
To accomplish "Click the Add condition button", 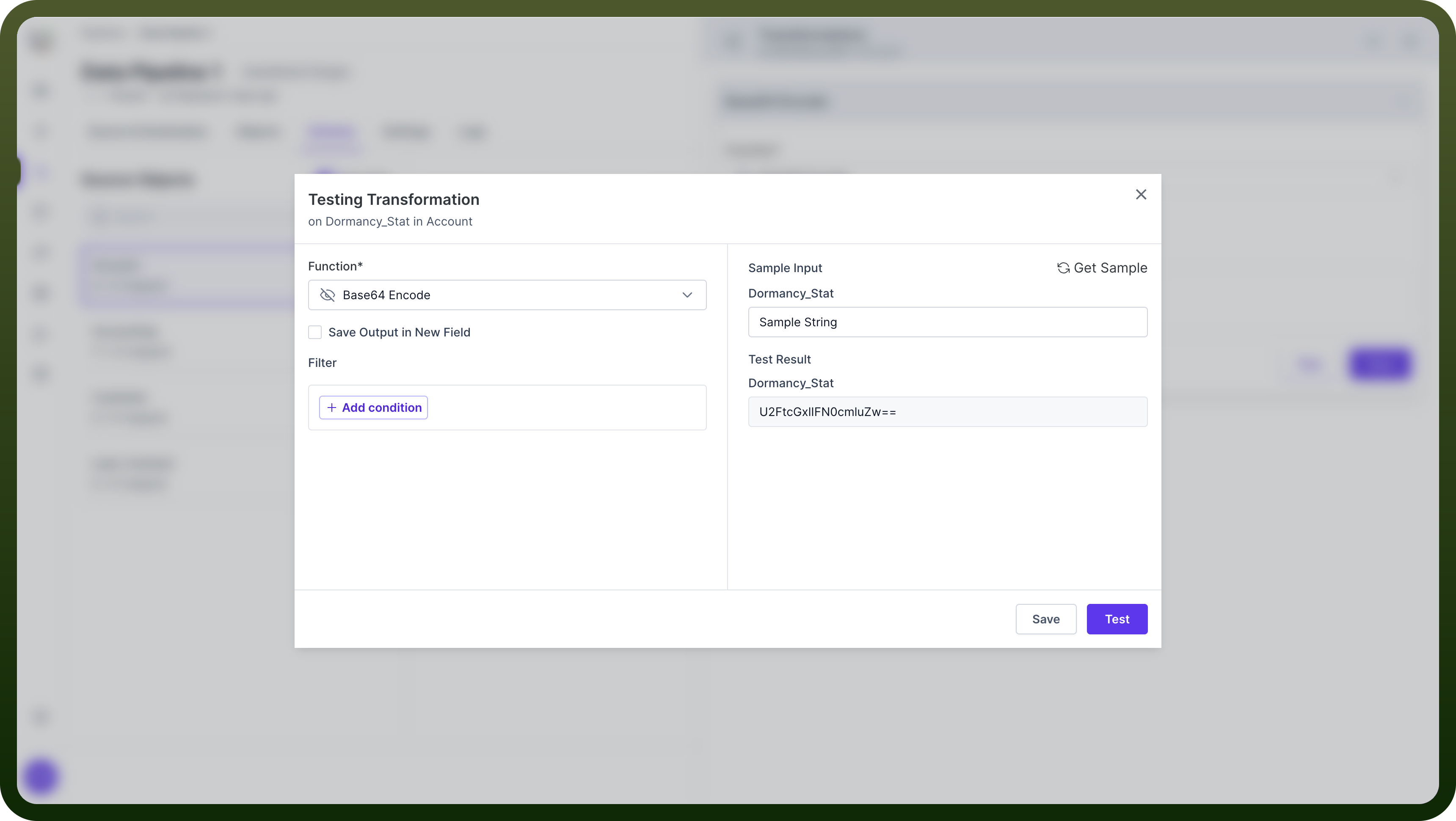I will tap(374, 408).
